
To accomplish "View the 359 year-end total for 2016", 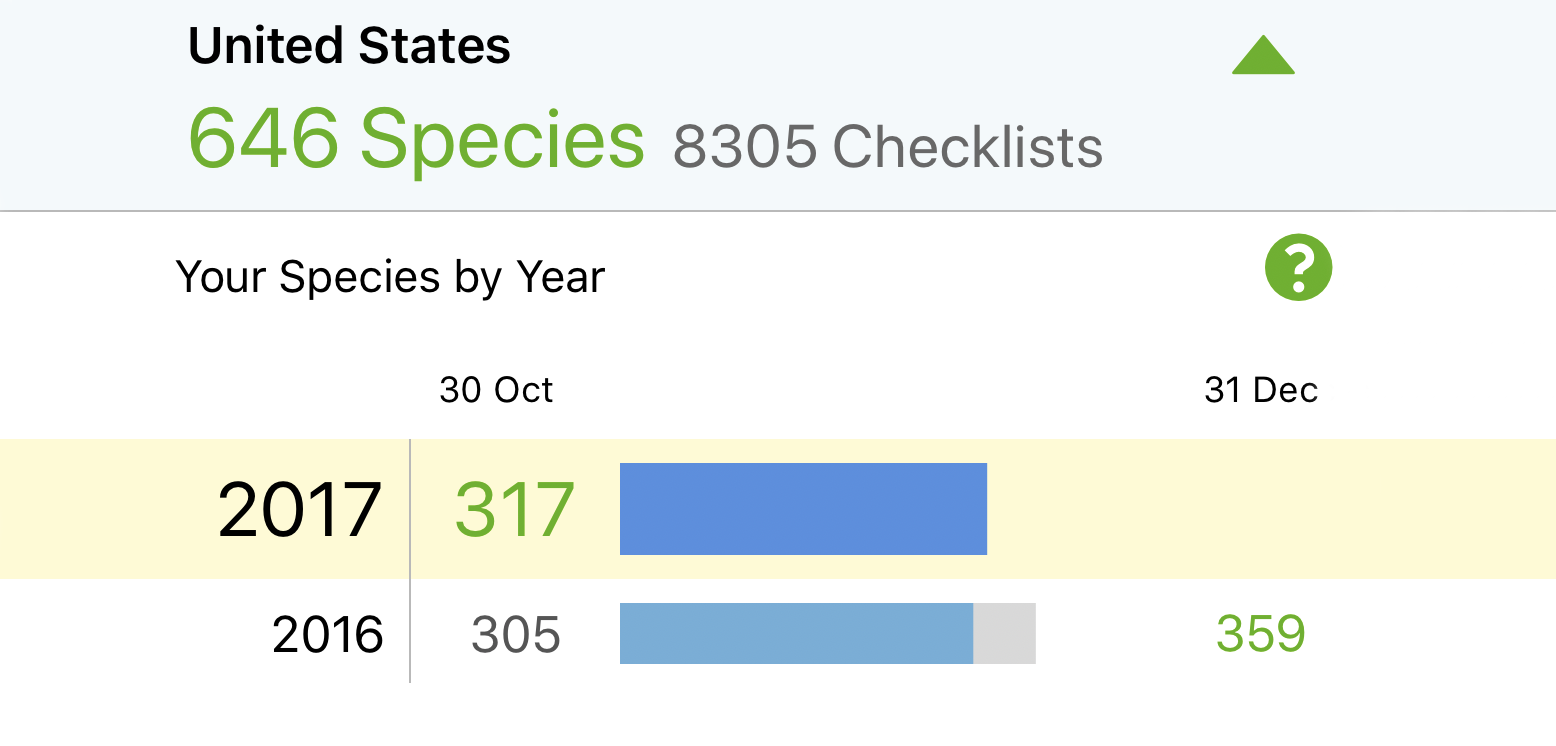I will point(1261,633).
